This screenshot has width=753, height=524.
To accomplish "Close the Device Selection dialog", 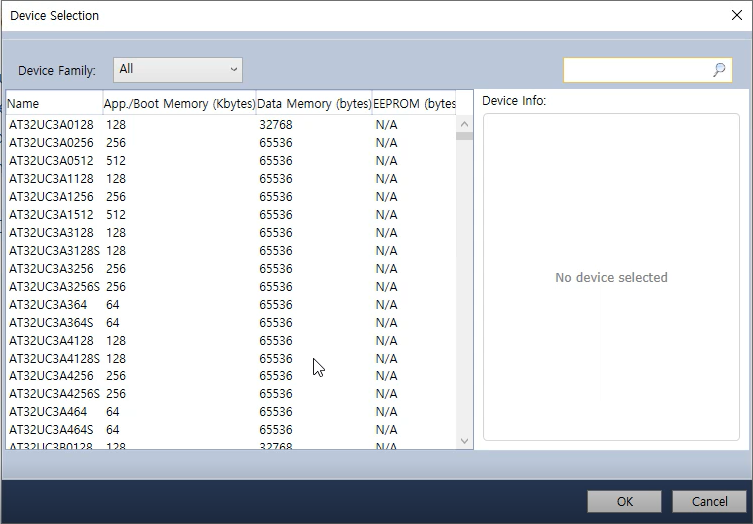I will (x=737, y=15).
